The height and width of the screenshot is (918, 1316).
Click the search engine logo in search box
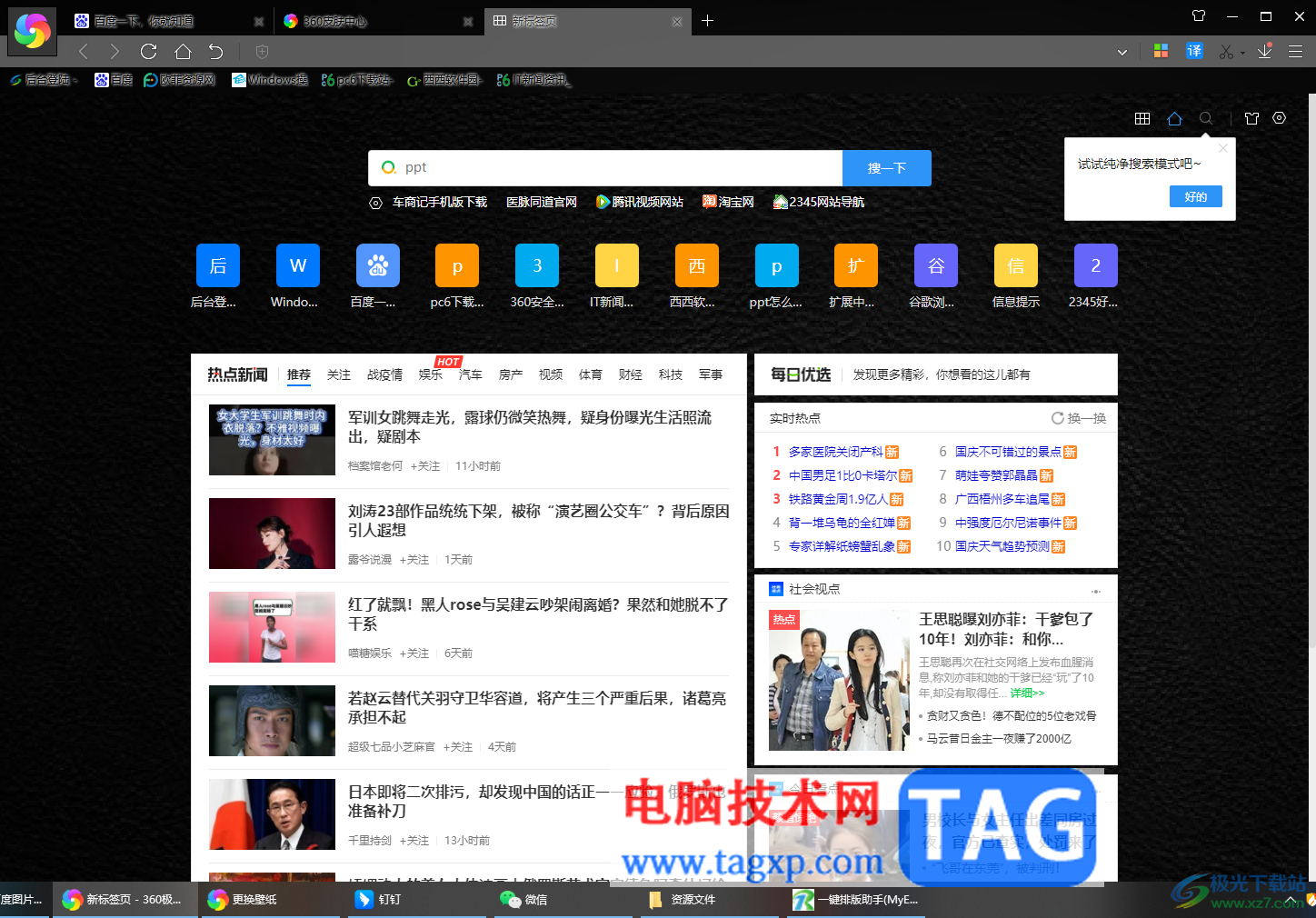(x=389, y=168)
